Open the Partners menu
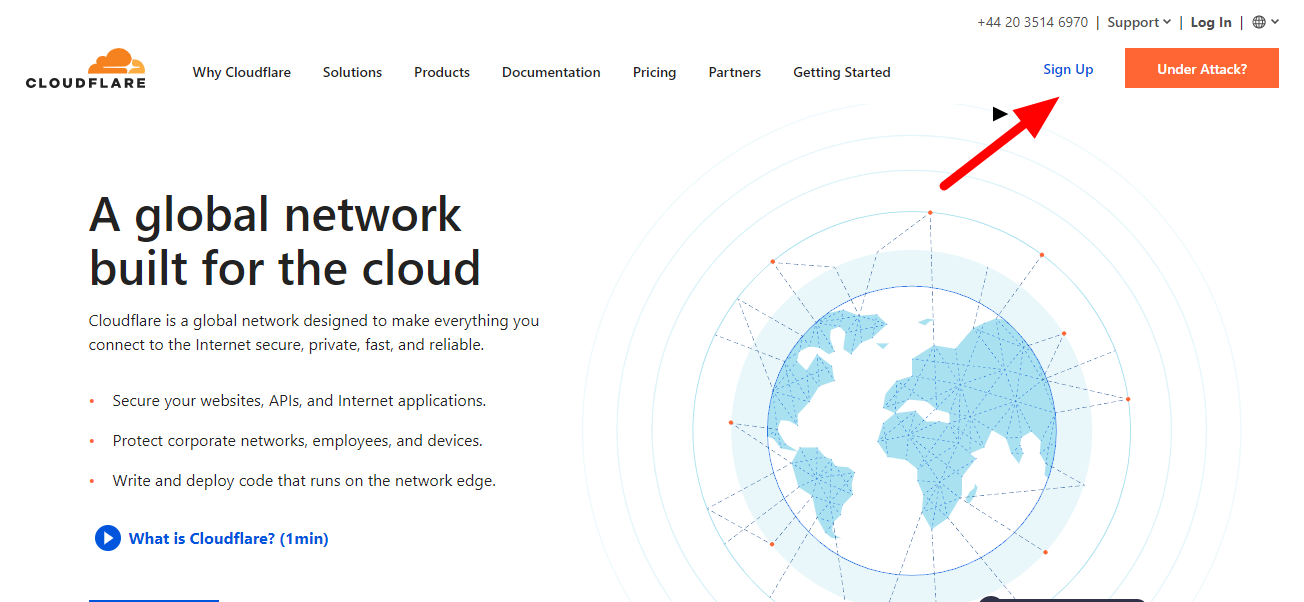The width and height of the screenshot is (1304, 602). pyautogui.click(x=735, y=72)
